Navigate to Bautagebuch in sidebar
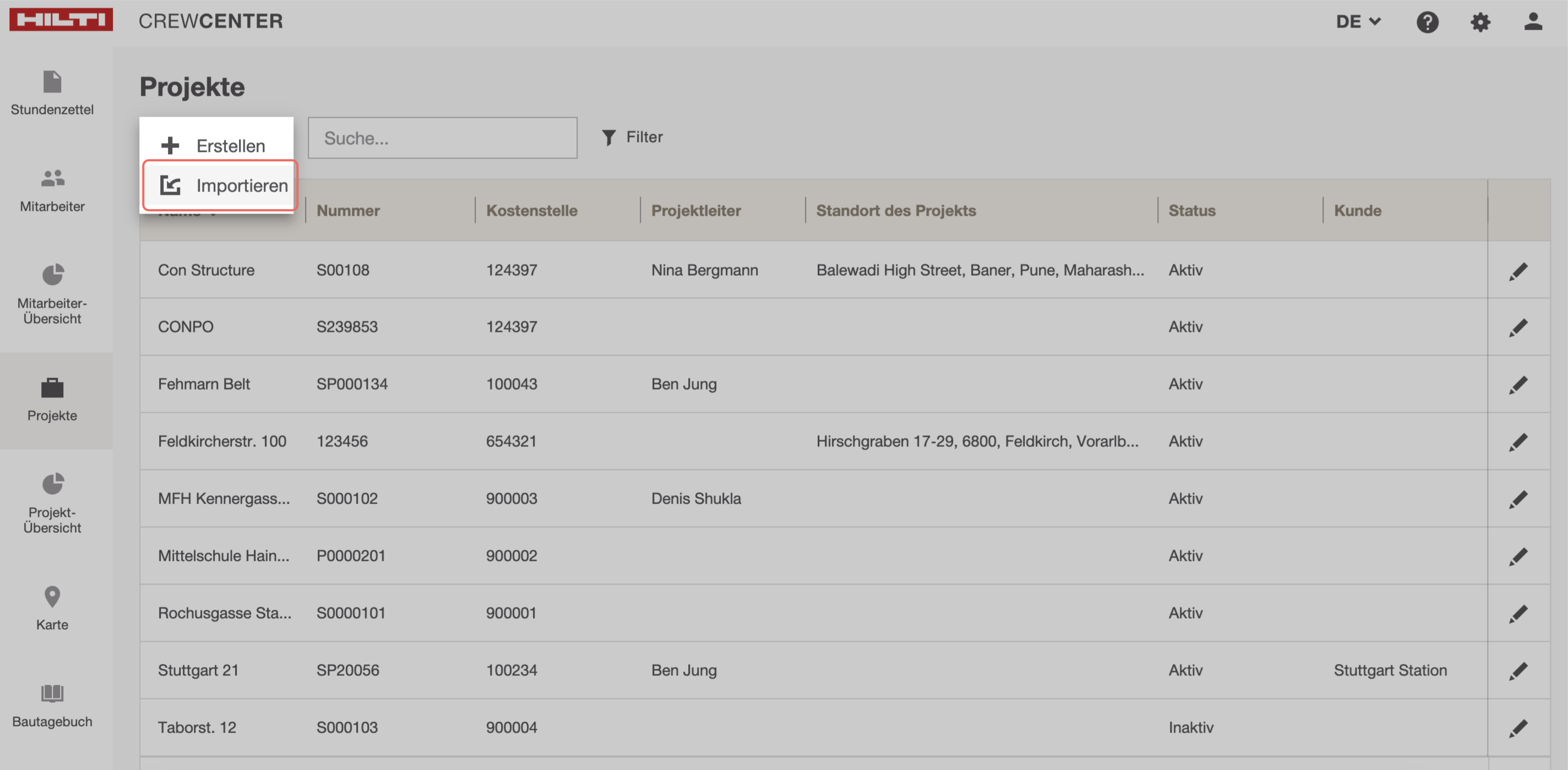Viewport: 1568px width, 770px height. pyautogui.click(x=52, y=705)
